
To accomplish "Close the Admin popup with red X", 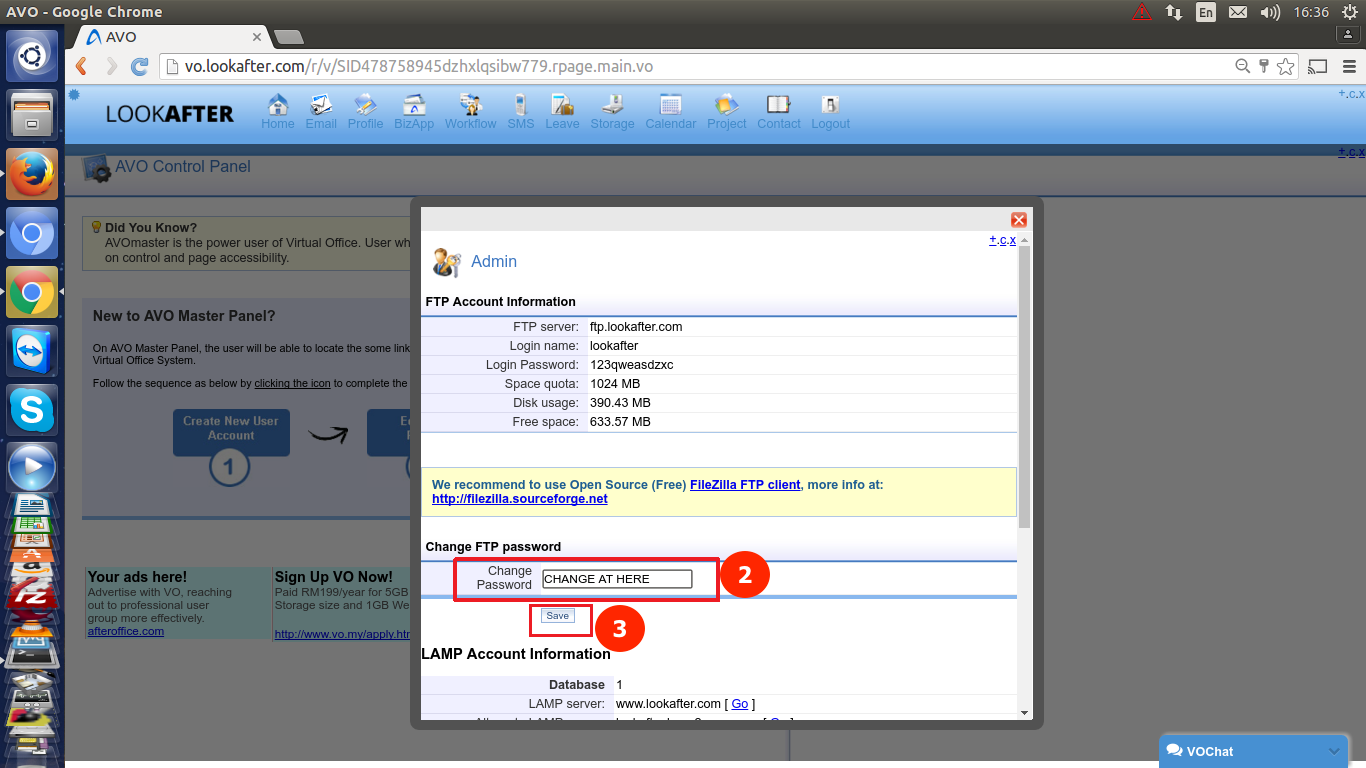I will pos(1019,220).
